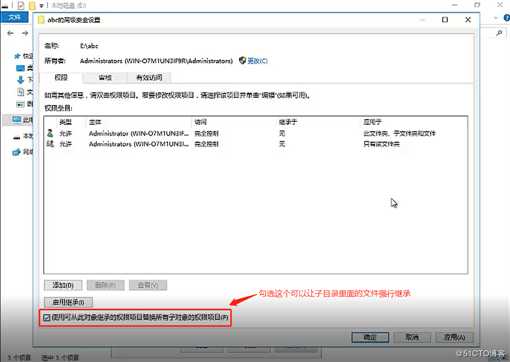The width and height of the screenshot is (510, 362).
Task: Click folder icon in Explorer title bar
Action: click(32, 5)
